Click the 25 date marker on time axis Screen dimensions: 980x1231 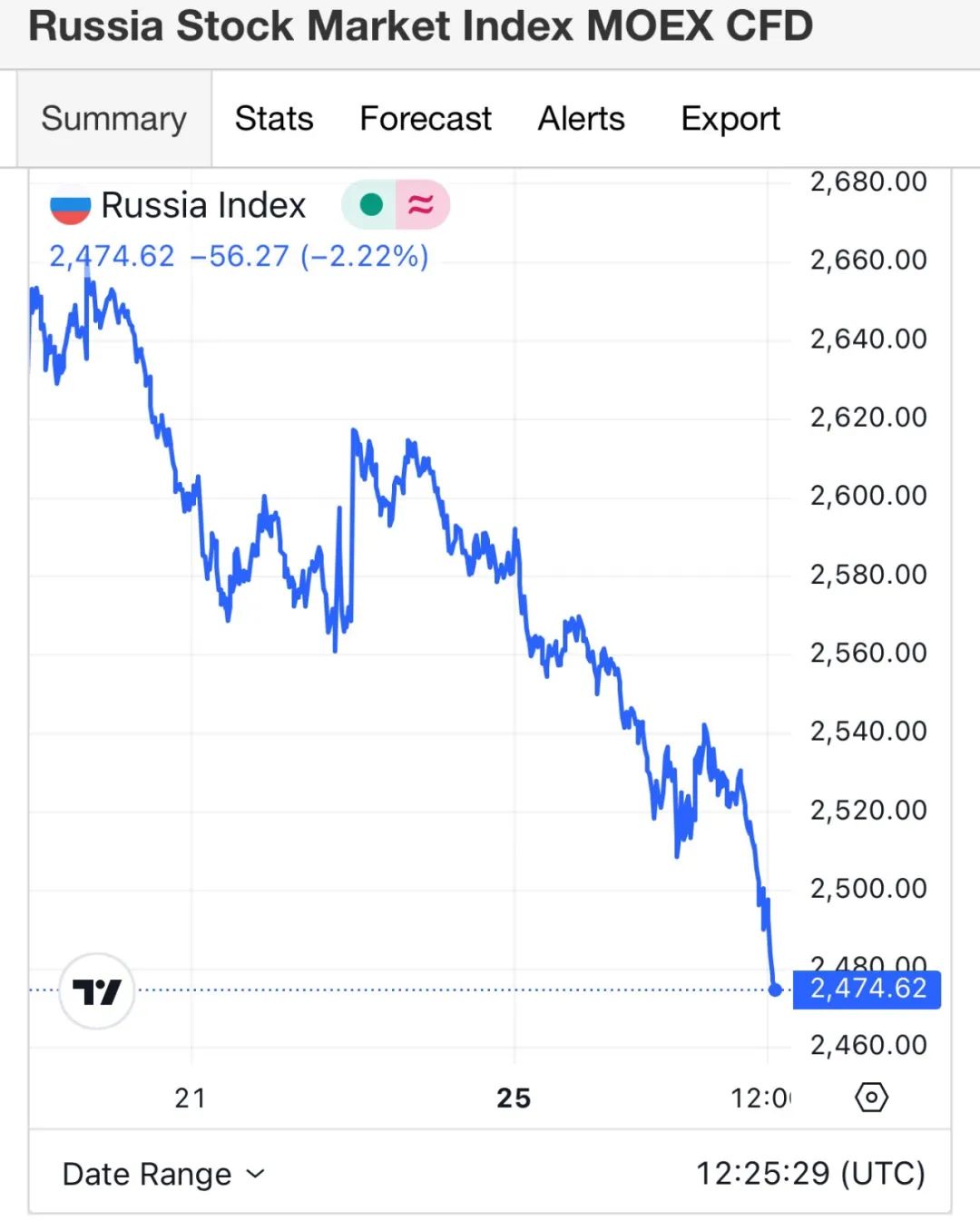coord(514,1098)
